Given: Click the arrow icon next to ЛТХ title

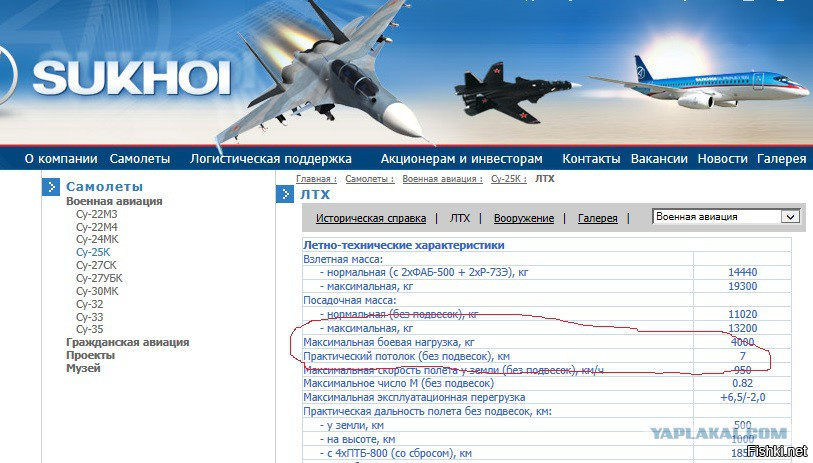Looking at the screenshot, I should (x=285, y=194).
